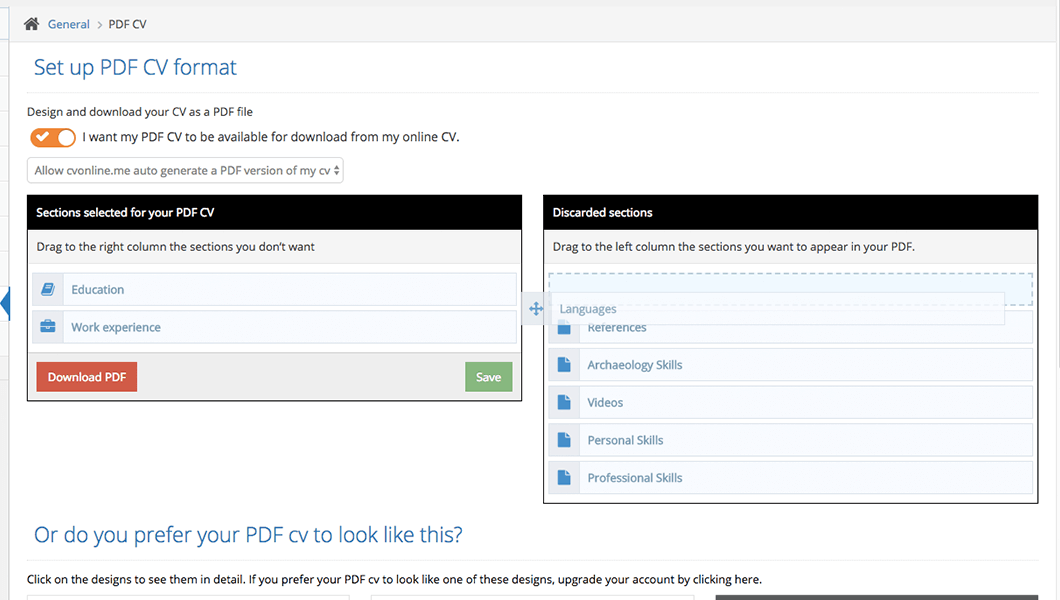This screenshot has width=1060, height=600.
Task: Select the Videos discarded section label
Action: [605, 403]
